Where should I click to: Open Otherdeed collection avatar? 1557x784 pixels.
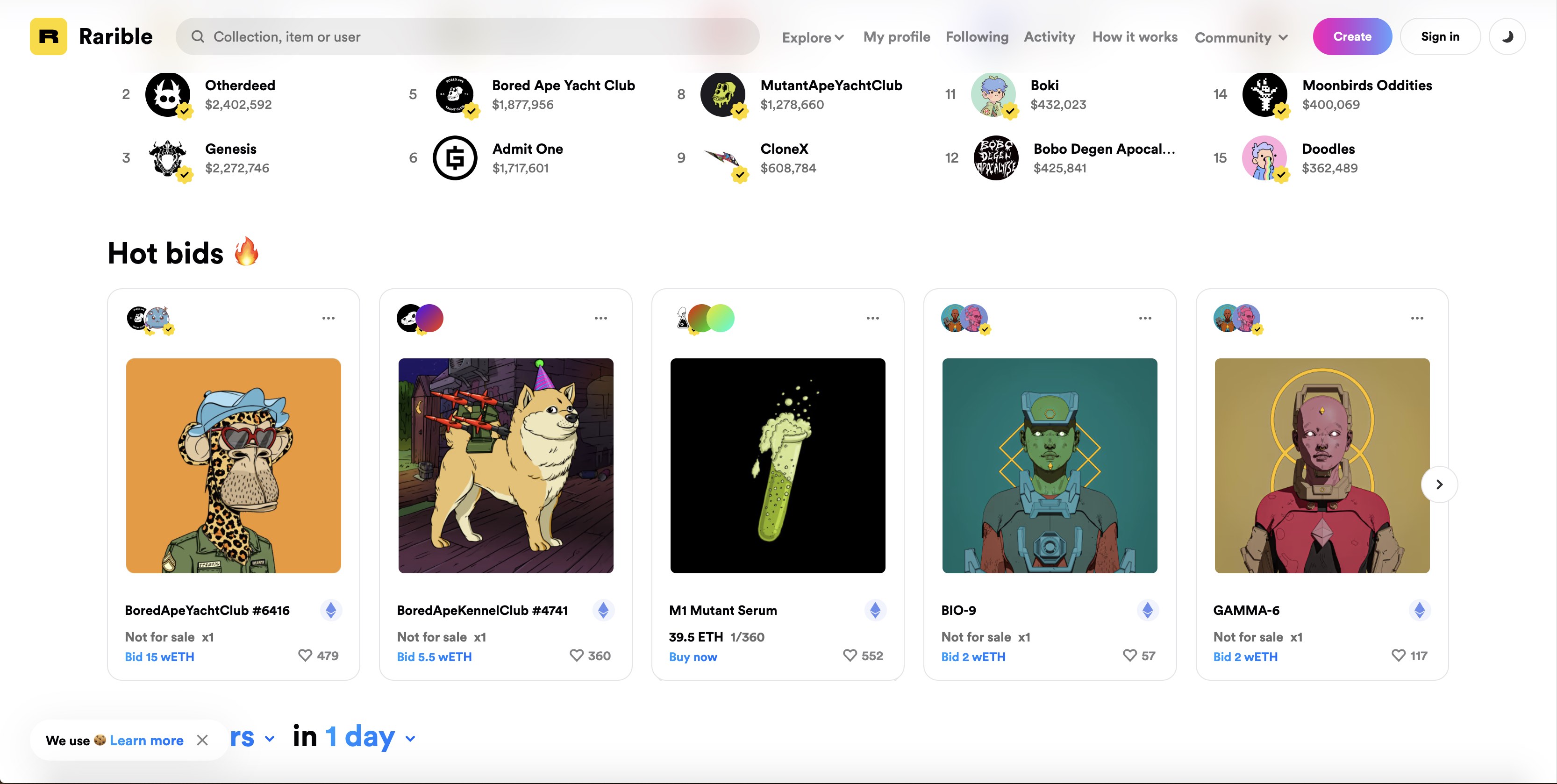168,94
